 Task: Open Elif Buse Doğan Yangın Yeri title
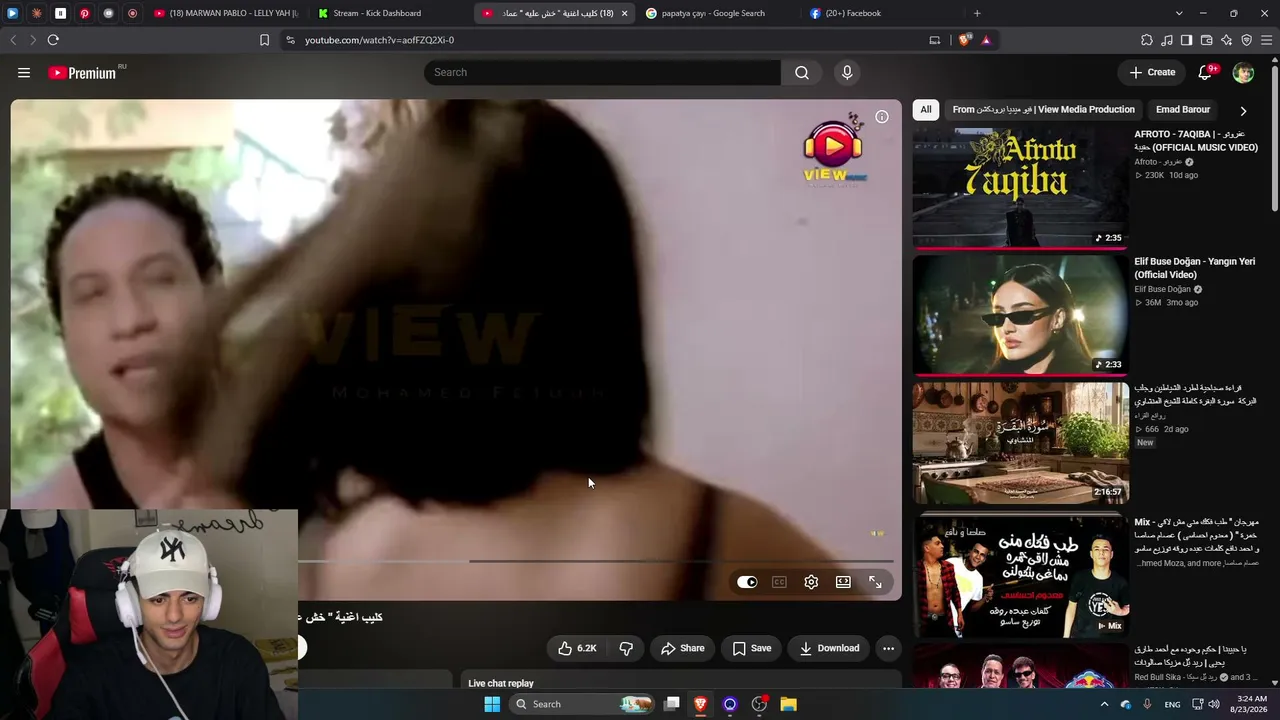point(1194,268)
